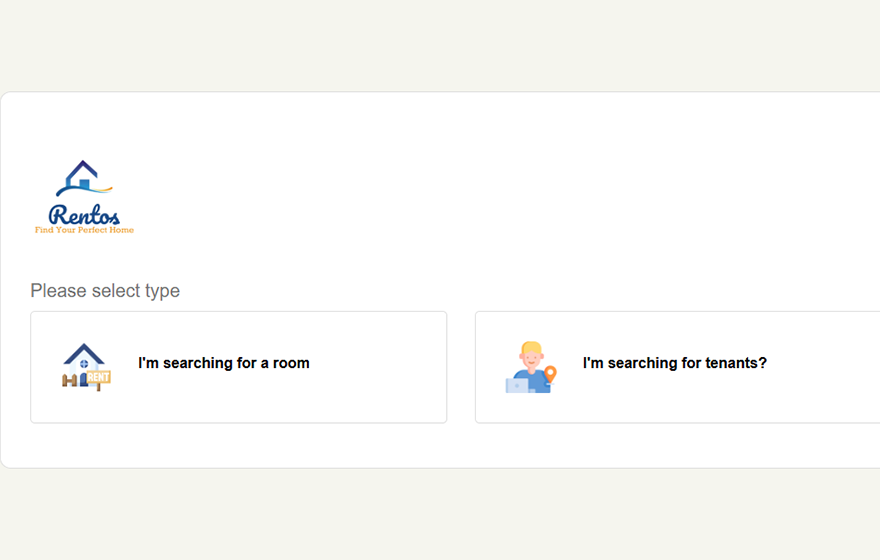Click the Rentos wordmark text
Viewport: 880px width, 560px height.
[84, 214]
